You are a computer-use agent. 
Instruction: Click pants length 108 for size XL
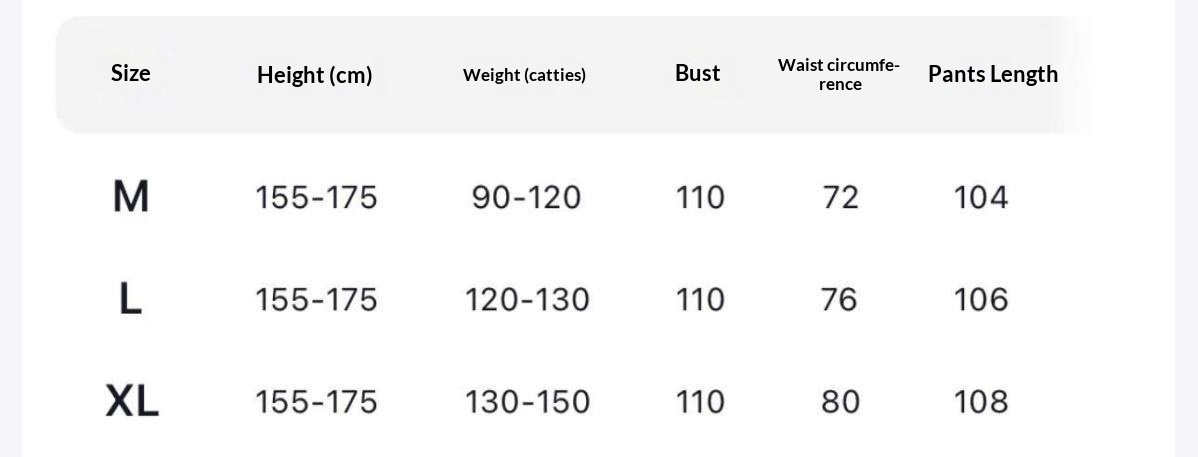pyautogui.click(x=980, y=401)
